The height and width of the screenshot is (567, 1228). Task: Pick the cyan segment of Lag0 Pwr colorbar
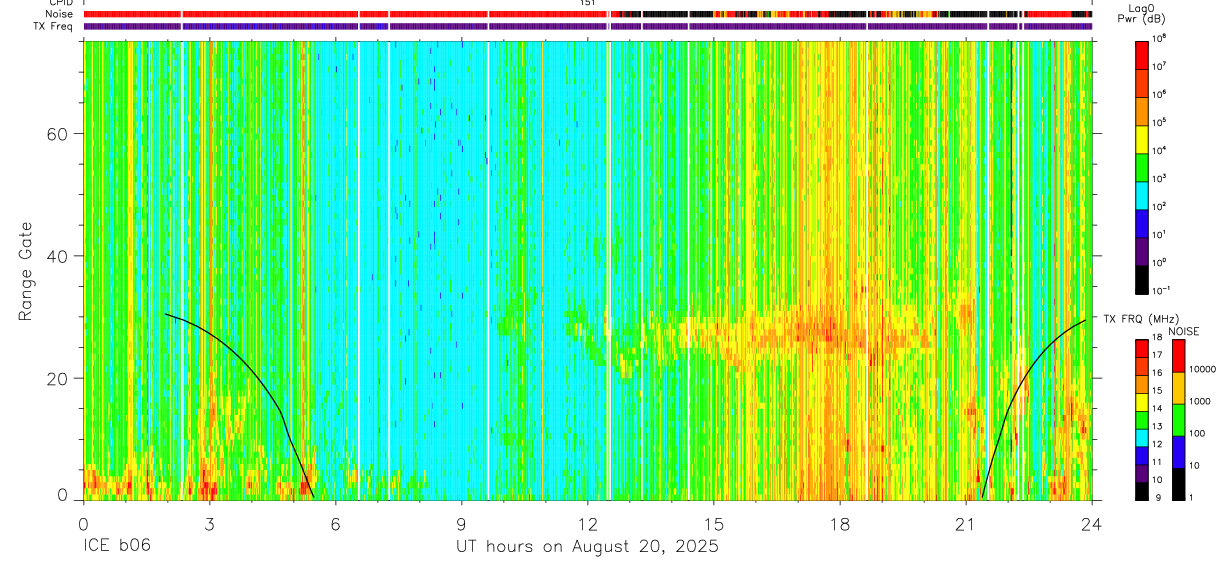click(x=1142, y=194)
